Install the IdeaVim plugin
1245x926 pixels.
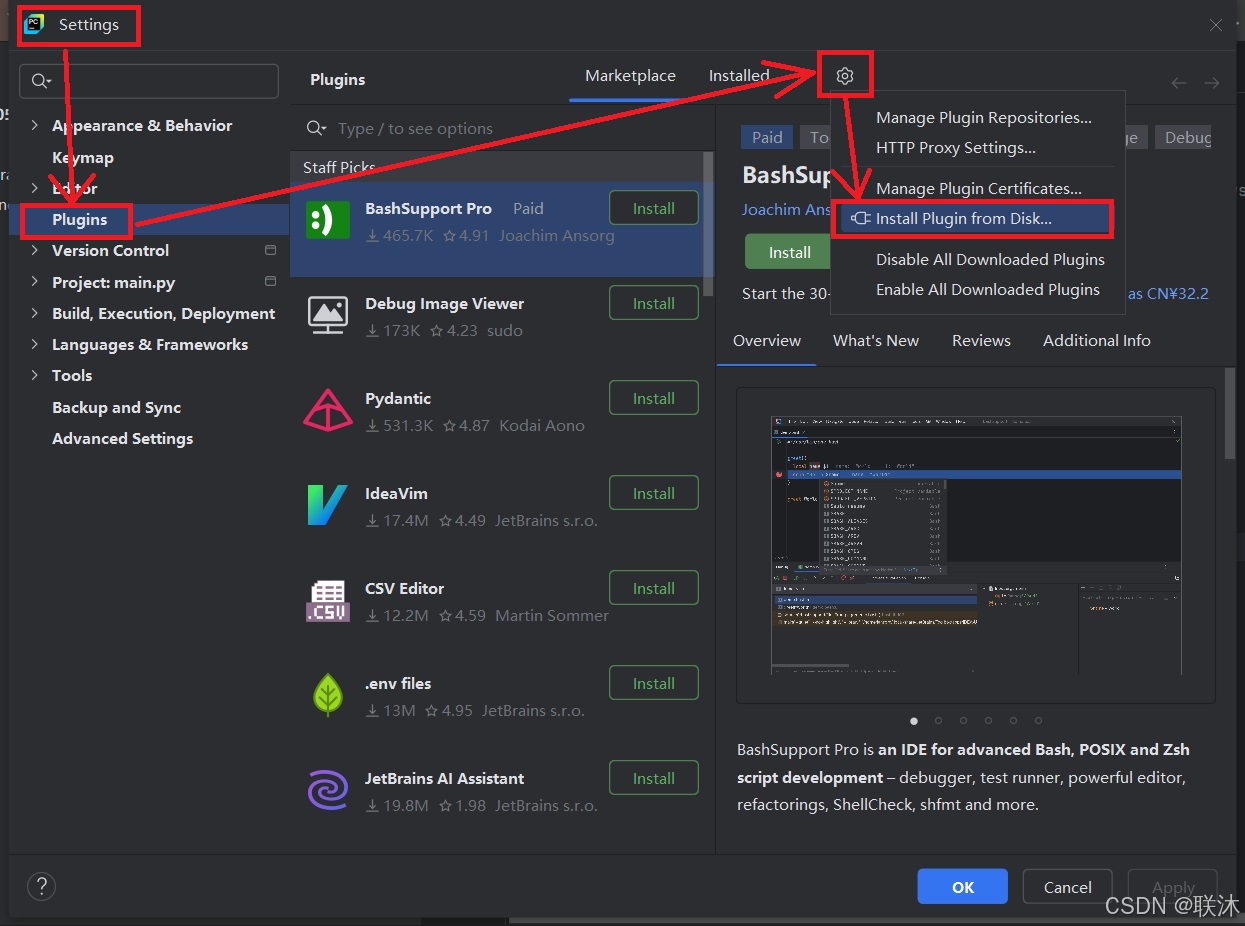tap(654, 494)
